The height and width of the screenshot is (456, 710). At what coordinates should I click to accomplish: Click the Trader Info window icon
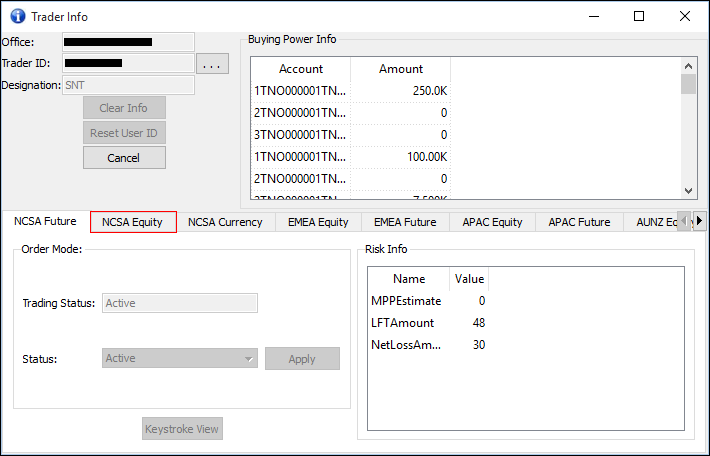(x=17, y=16)
